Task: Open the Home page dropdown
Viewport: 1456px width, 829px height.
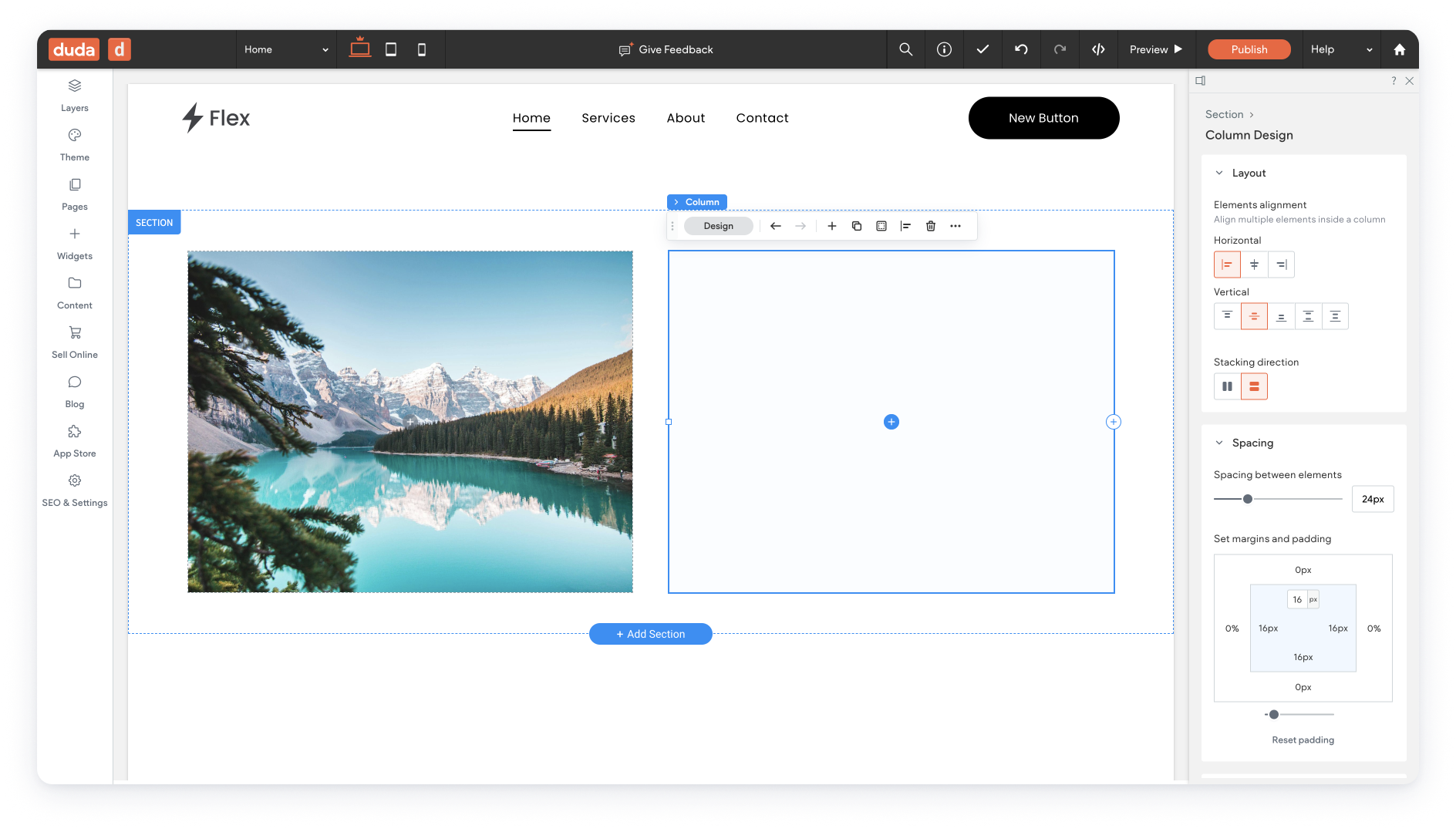Action: tap(286, 49)
